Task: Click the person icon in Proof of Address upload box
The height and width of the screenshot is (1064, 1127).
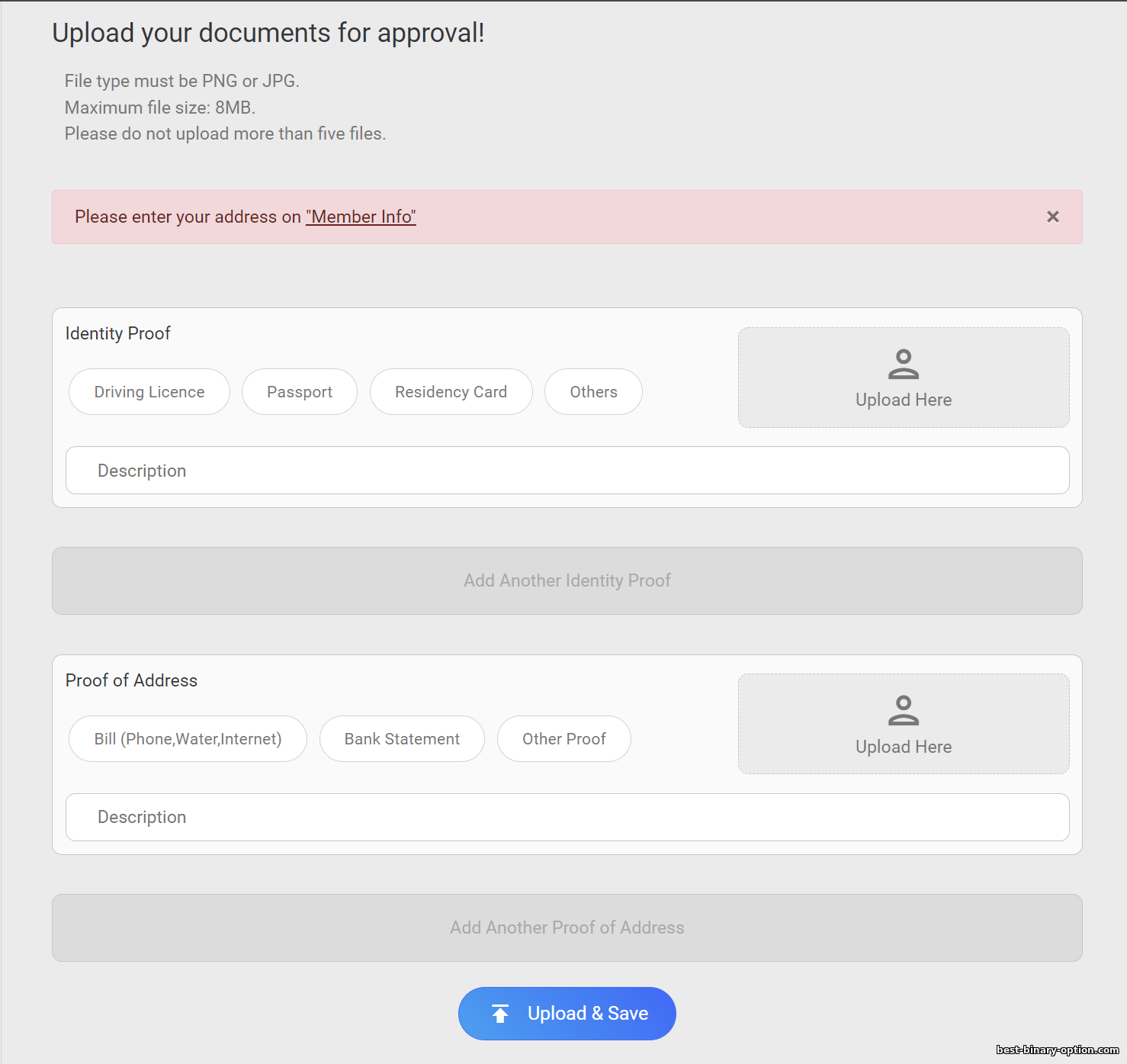Action: pyautogui.click(x=903, y=710)
